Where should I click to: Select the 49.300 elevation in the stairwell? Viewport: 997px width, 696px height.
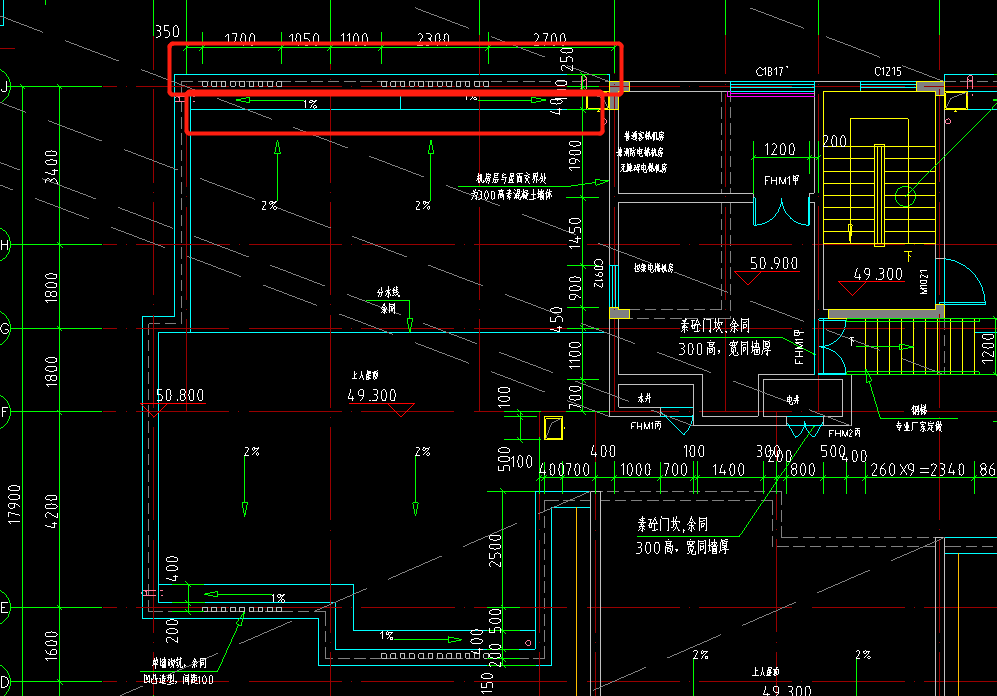click(x=878, y=274)
